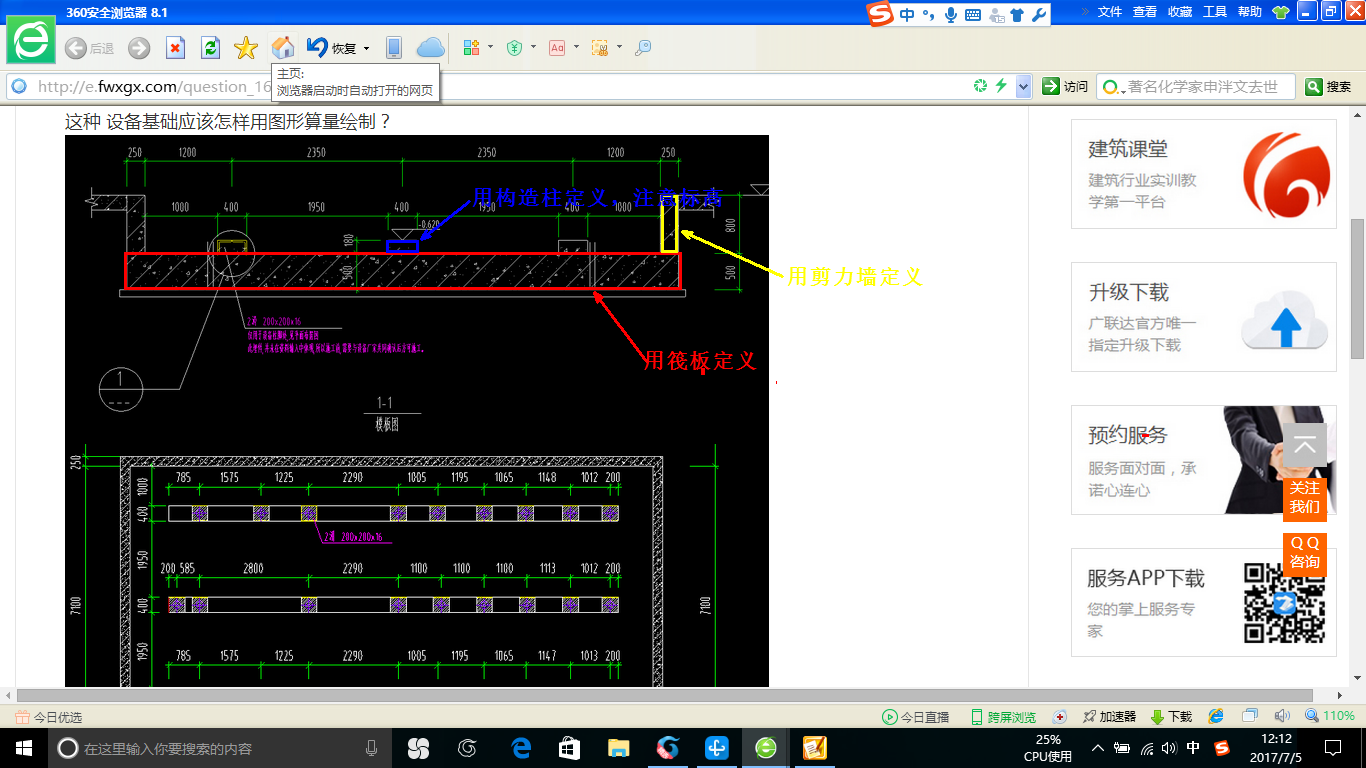The image size is (1366, 768).
Task: Open the extensions grid icon
Action: [471, 47]
